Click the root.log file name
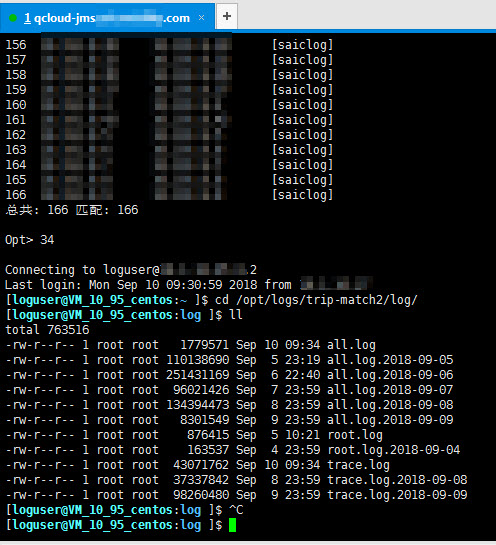496x545 pixels. coord(355,435)
